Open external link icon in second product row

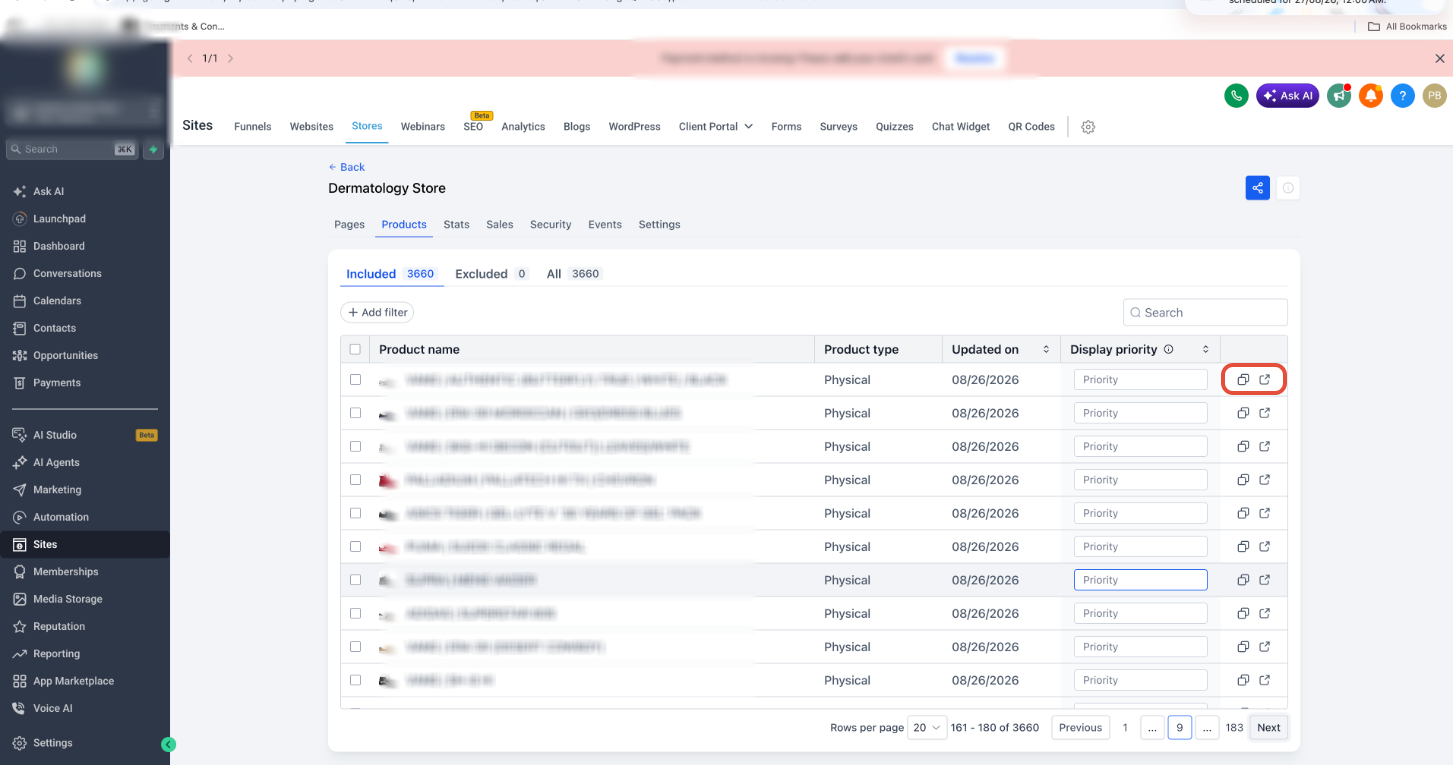tap(1265, 413)
